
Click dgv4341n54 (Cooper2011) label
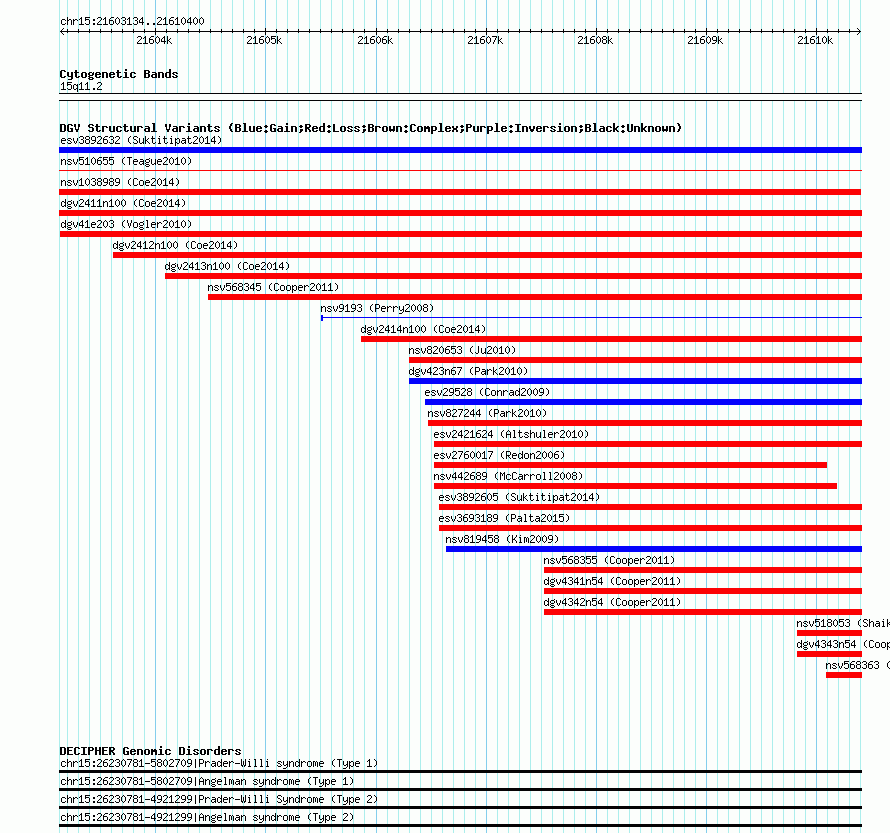coord(612,581)
